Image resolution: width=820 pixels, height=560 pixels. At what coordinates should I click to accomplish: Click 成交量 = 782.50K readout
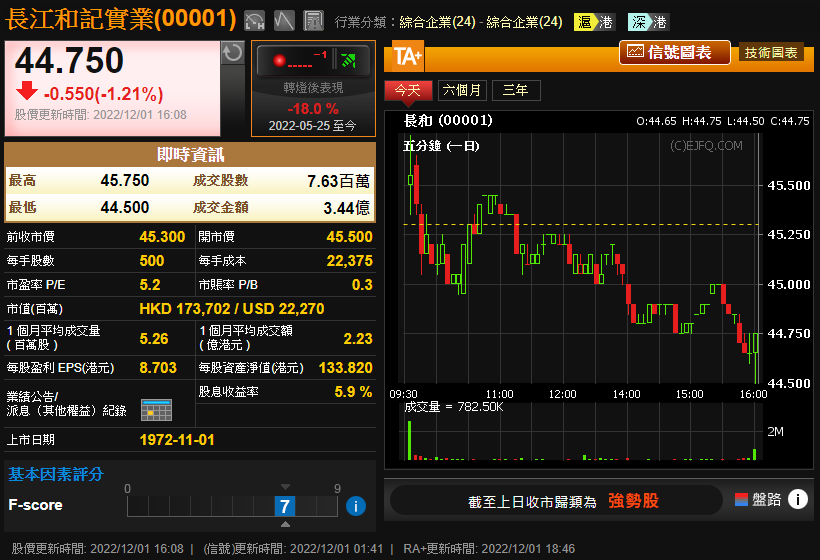point(453,407)
